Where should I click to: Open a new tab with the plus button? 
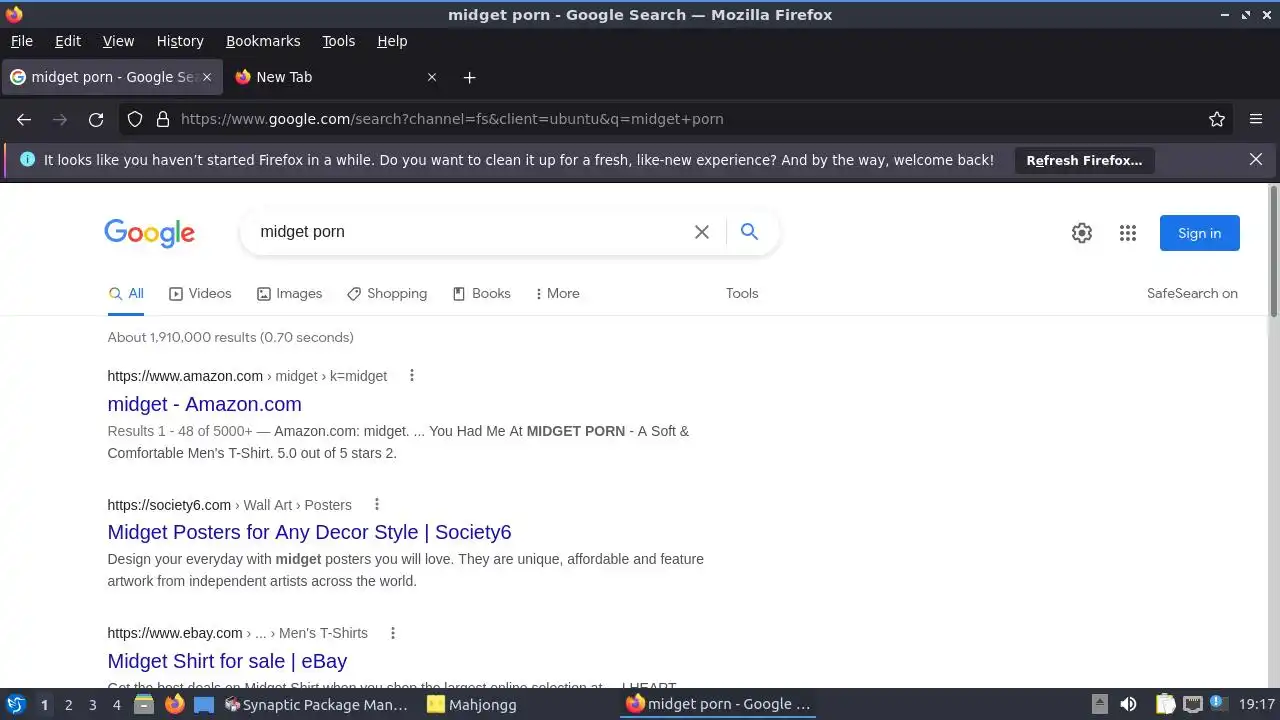[x=469, y=77]
